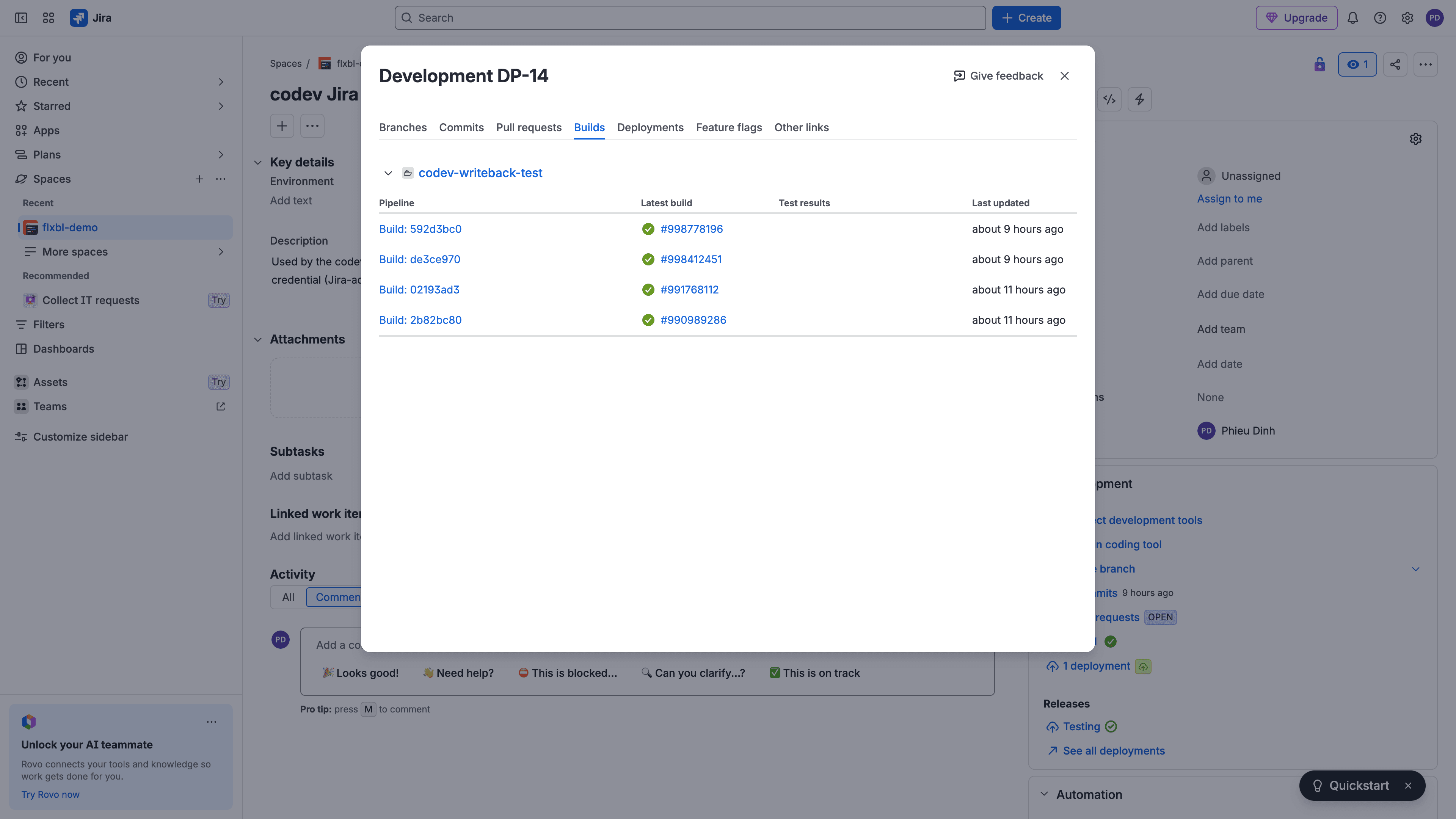Open the Rovo card ellipsis menu
Viewport: 1456px width, 819px height.
[212, 722]
